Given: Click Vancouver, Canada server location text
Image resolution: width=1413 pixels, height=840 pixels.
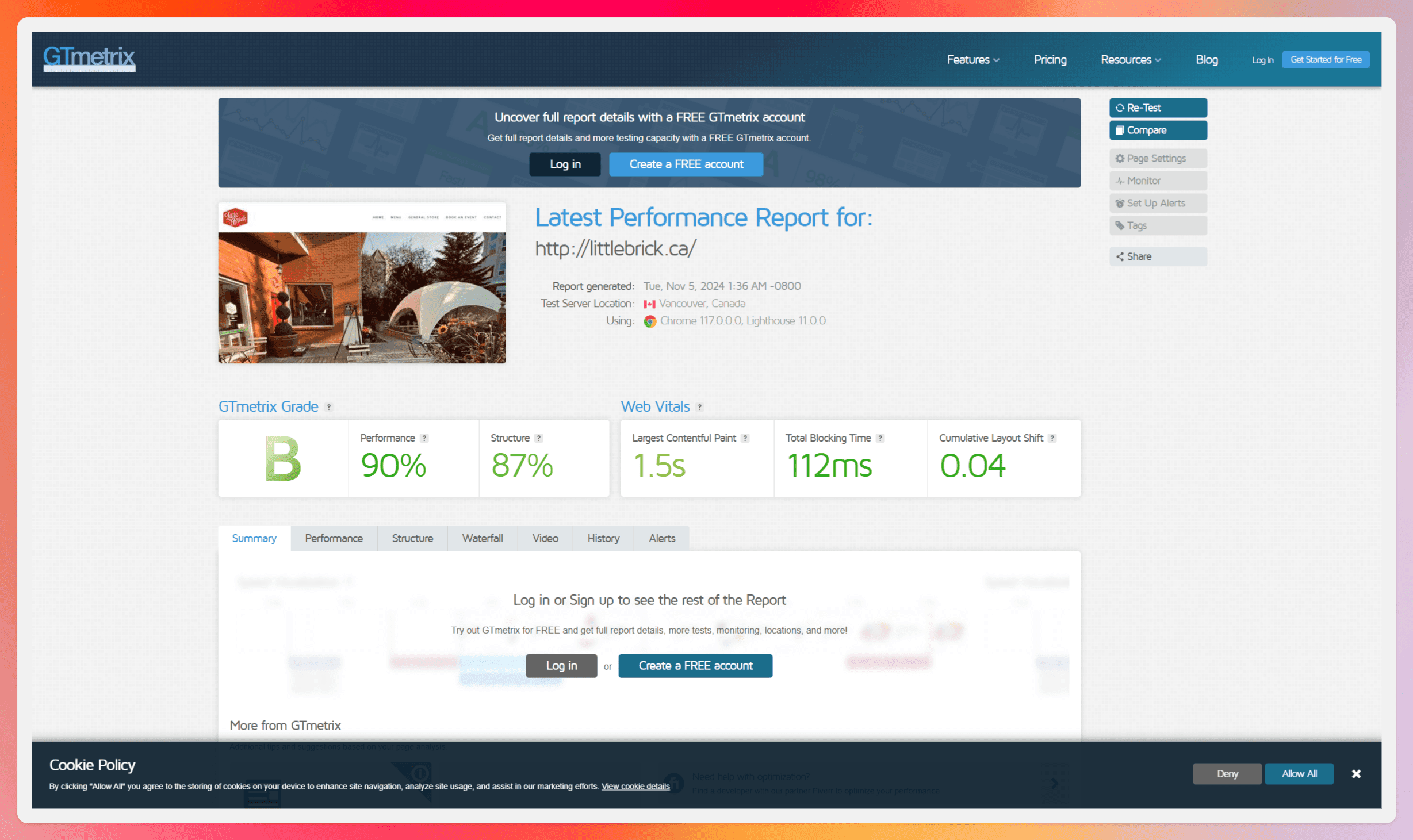Looking at the screenshot, I should tap(702, 304).
